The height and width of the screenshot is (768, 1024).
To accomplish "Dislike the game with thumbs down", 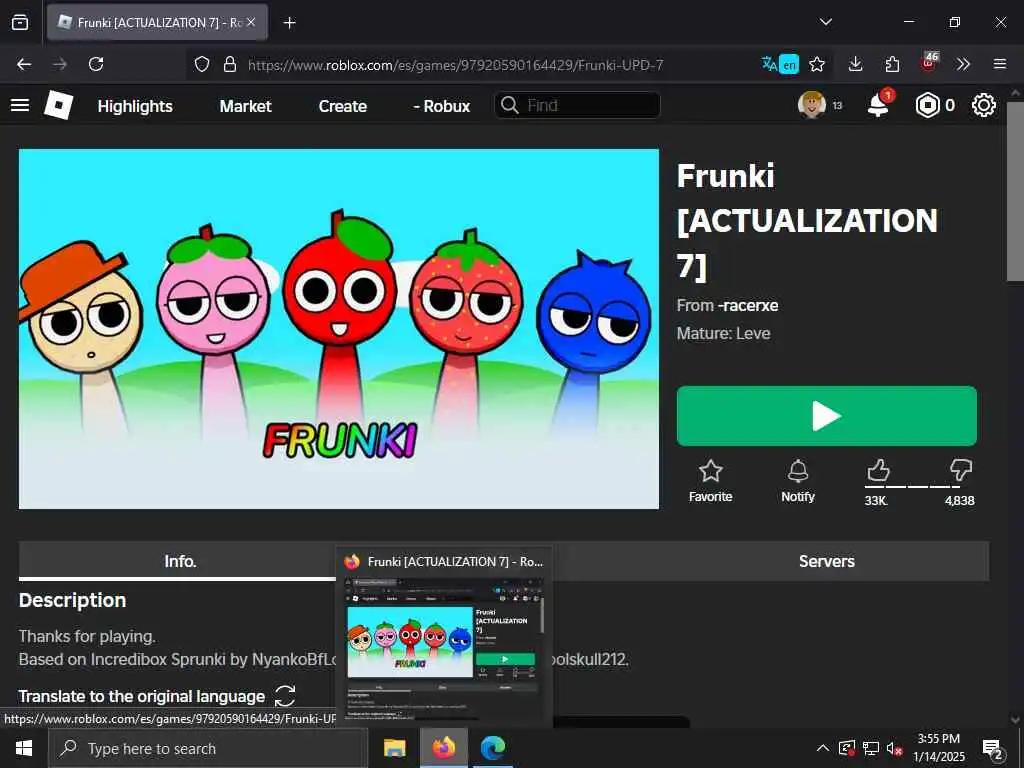I will point(961,470).
